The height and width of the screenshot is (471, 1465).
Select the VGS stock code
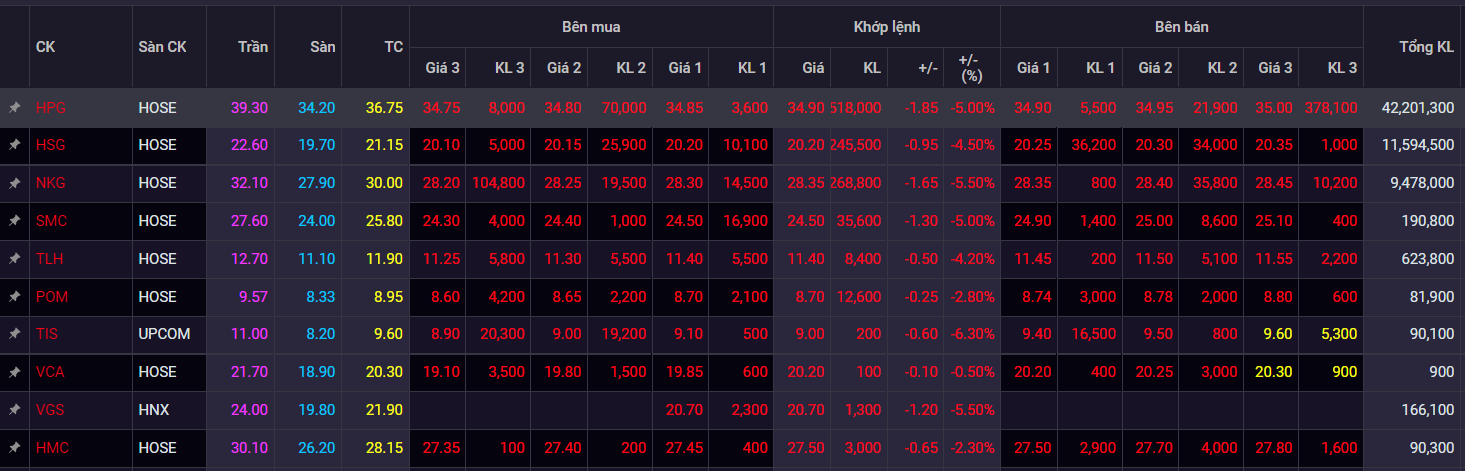coord(50,410)
